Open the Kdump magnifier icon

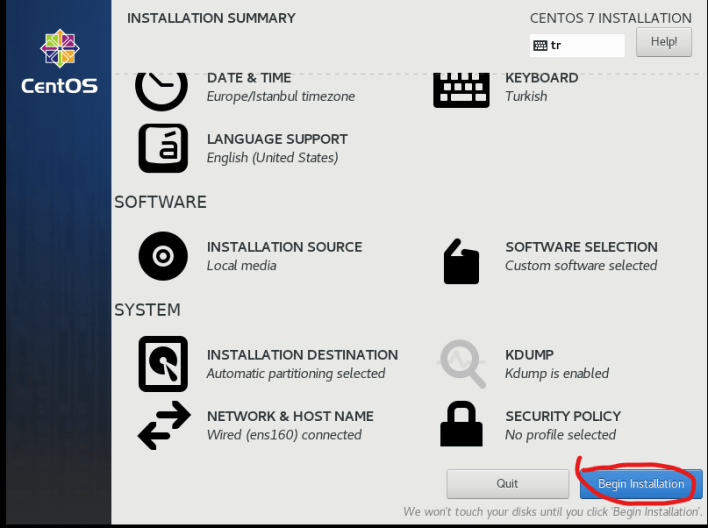tap(462, 364)
